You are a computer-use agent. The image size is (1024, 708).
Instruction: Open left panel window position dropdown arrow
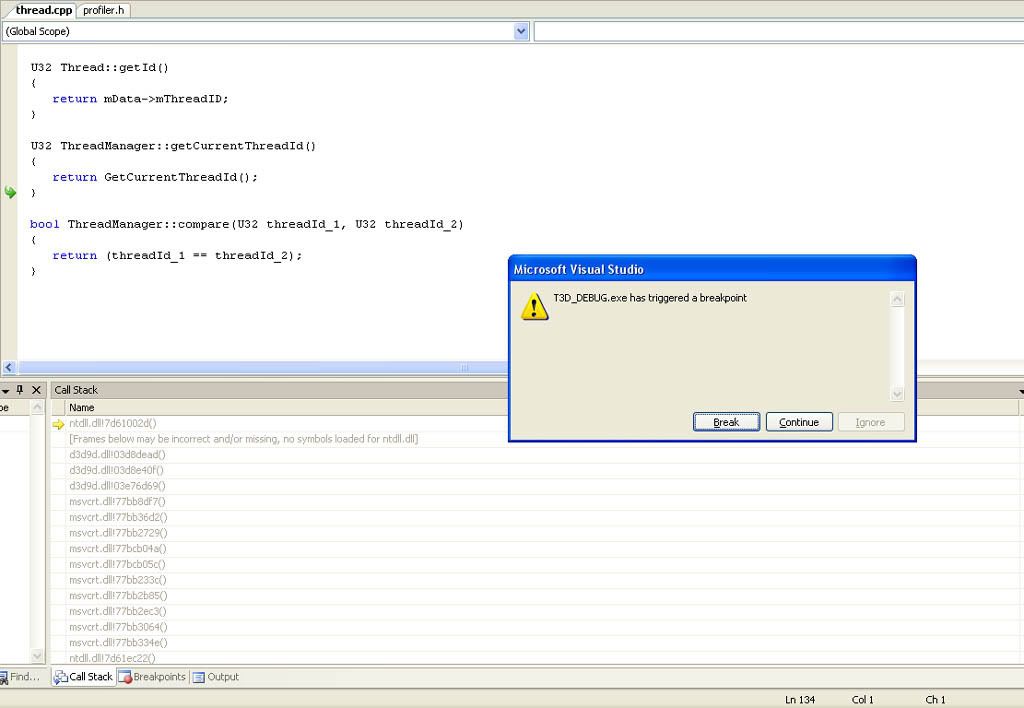click(4, 390)
